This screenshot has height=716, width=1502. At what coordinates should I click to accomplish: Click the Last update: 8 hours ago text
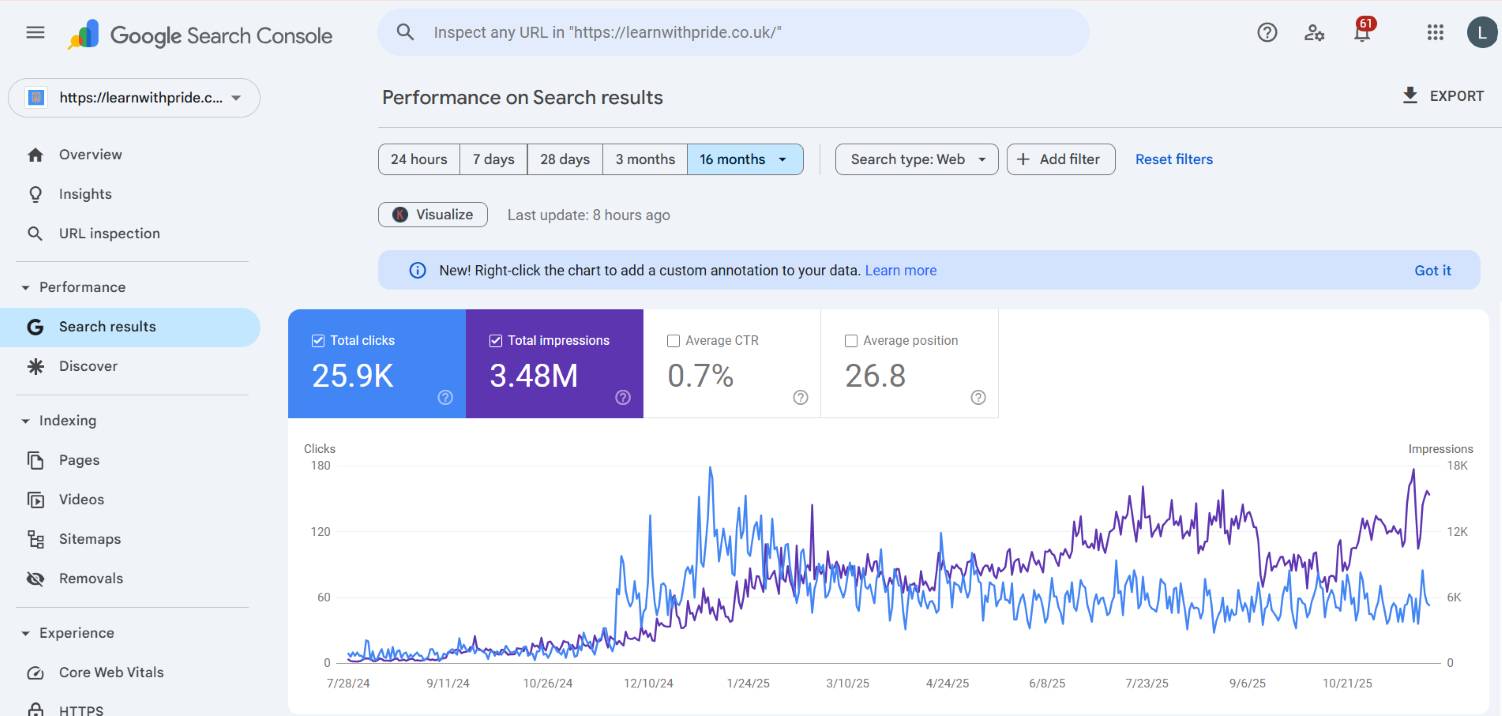coord(589,215)
